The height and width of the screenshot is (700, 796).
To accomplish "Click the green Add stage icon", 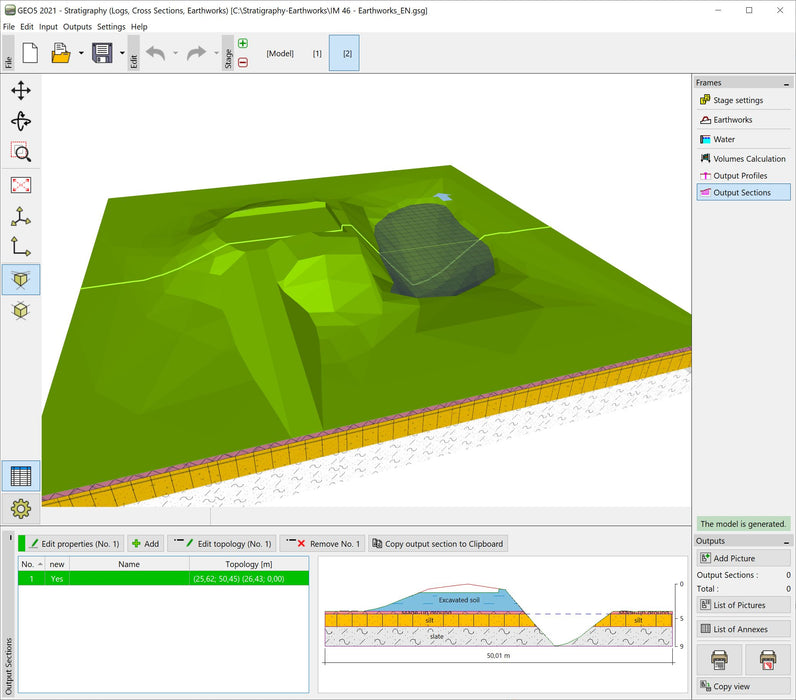I will point(243,44).
